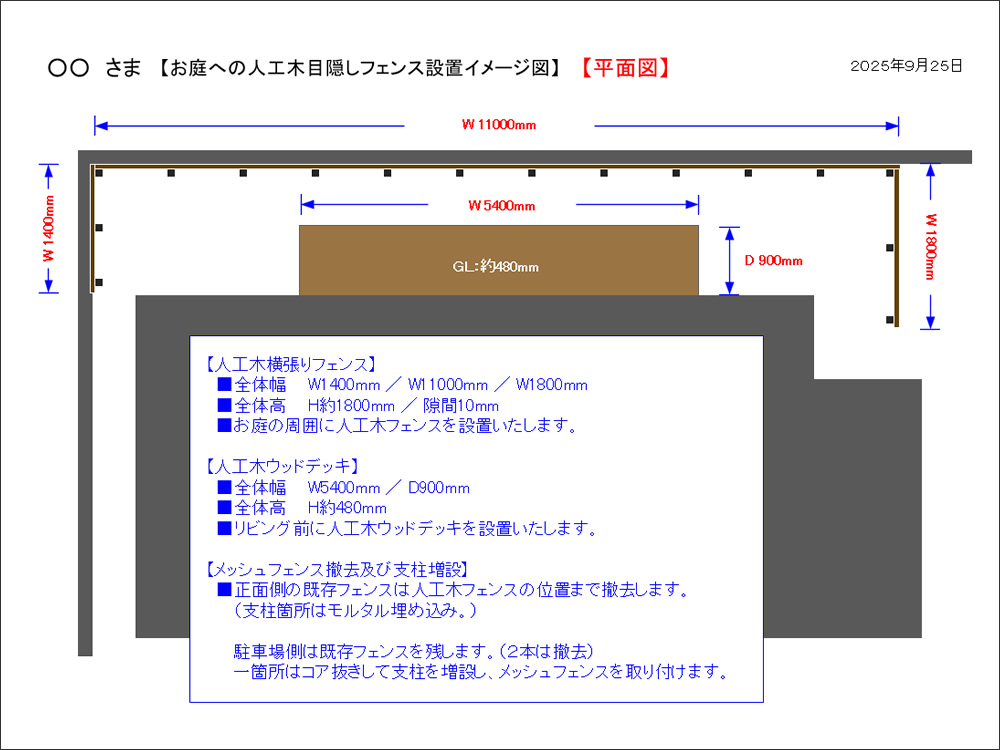Image resolution: width=1000 pixels, height=750 pixels.
Task: Click the 【人工木横張りフェンス】 heading
Action: click(x=290, y=364)
